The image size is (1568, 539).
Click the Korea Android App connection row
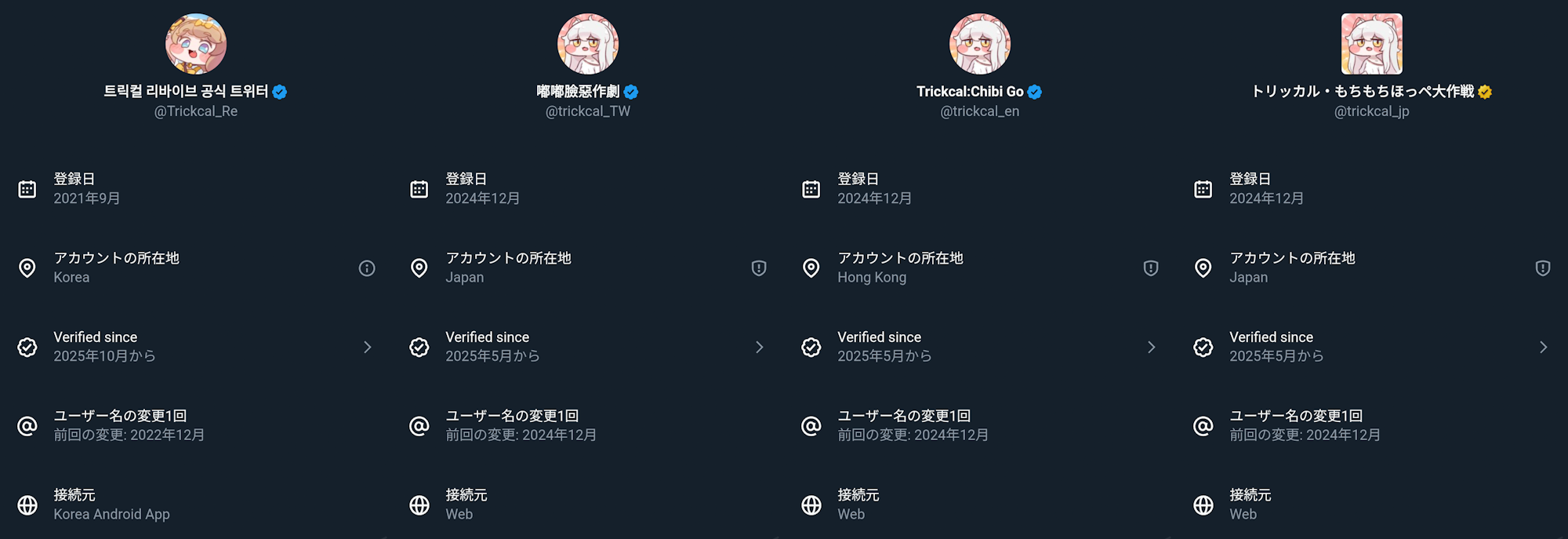[111, 505]
